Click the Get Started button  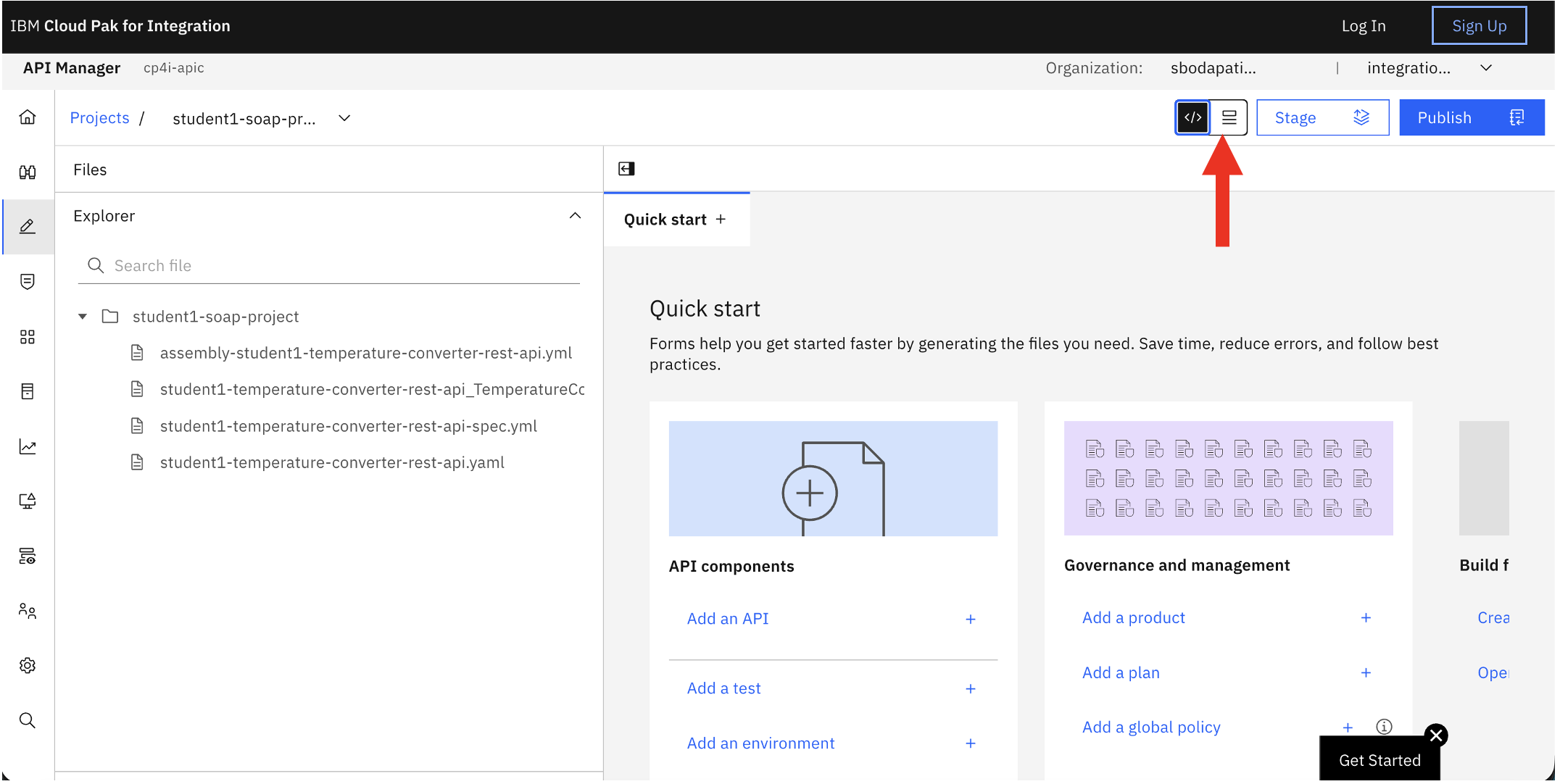coord(1379,760)
